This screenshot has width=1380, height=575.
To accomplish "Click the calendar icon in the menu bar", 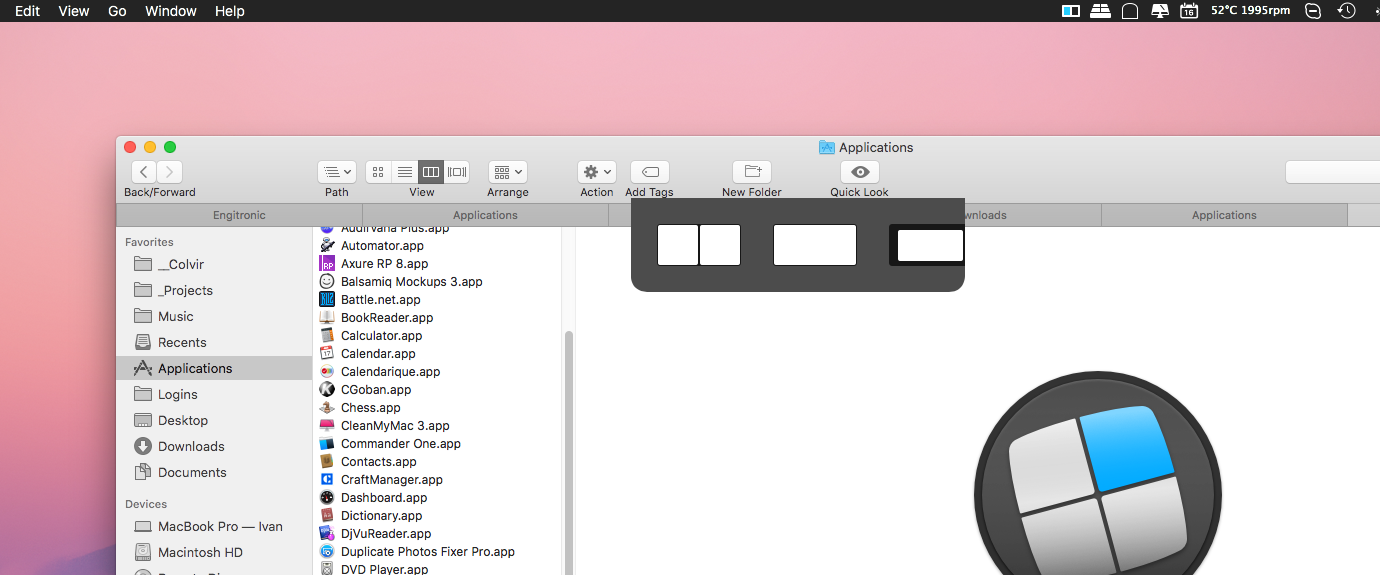I will coord(1189,11).
